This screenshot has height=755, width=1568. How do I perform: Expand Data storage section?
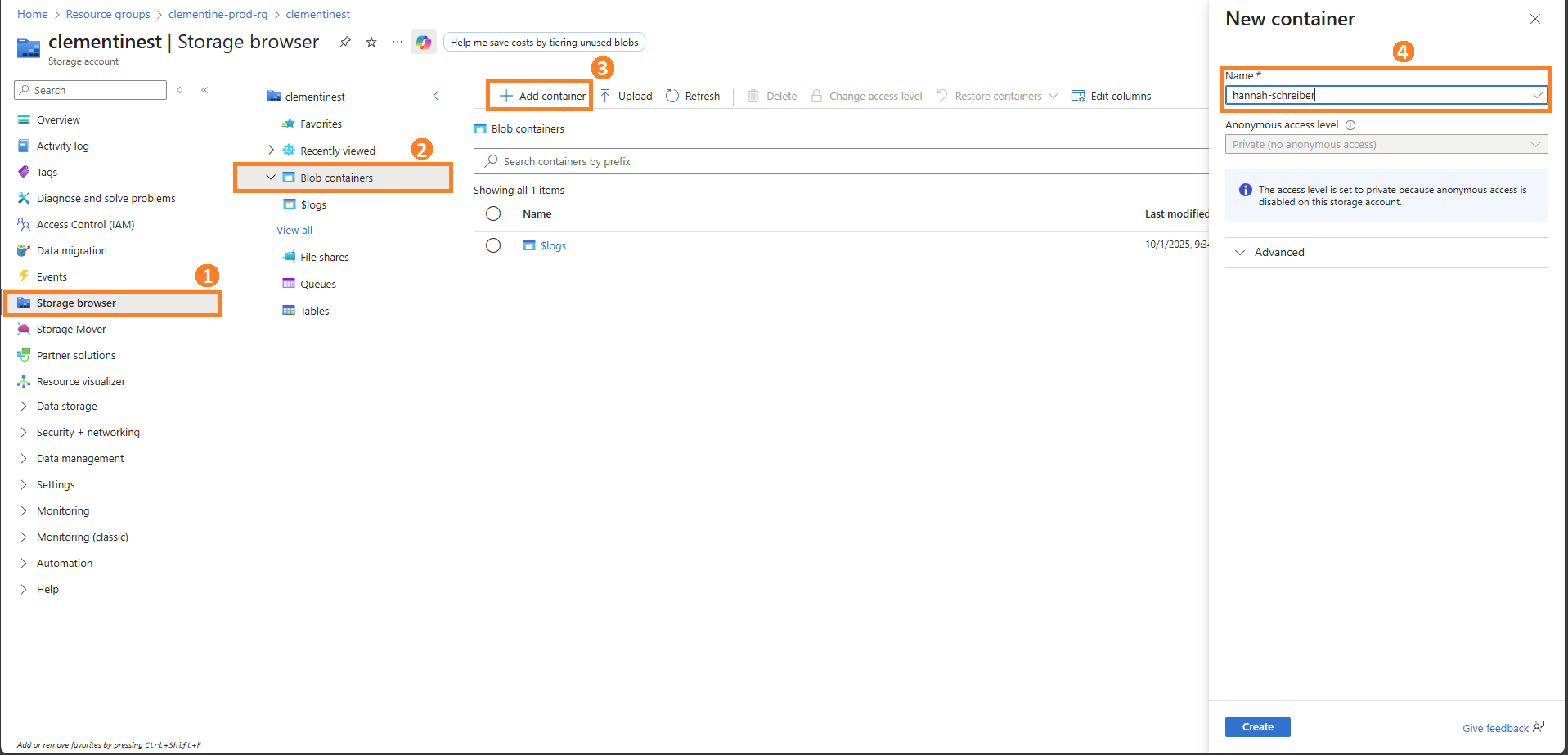24,406
